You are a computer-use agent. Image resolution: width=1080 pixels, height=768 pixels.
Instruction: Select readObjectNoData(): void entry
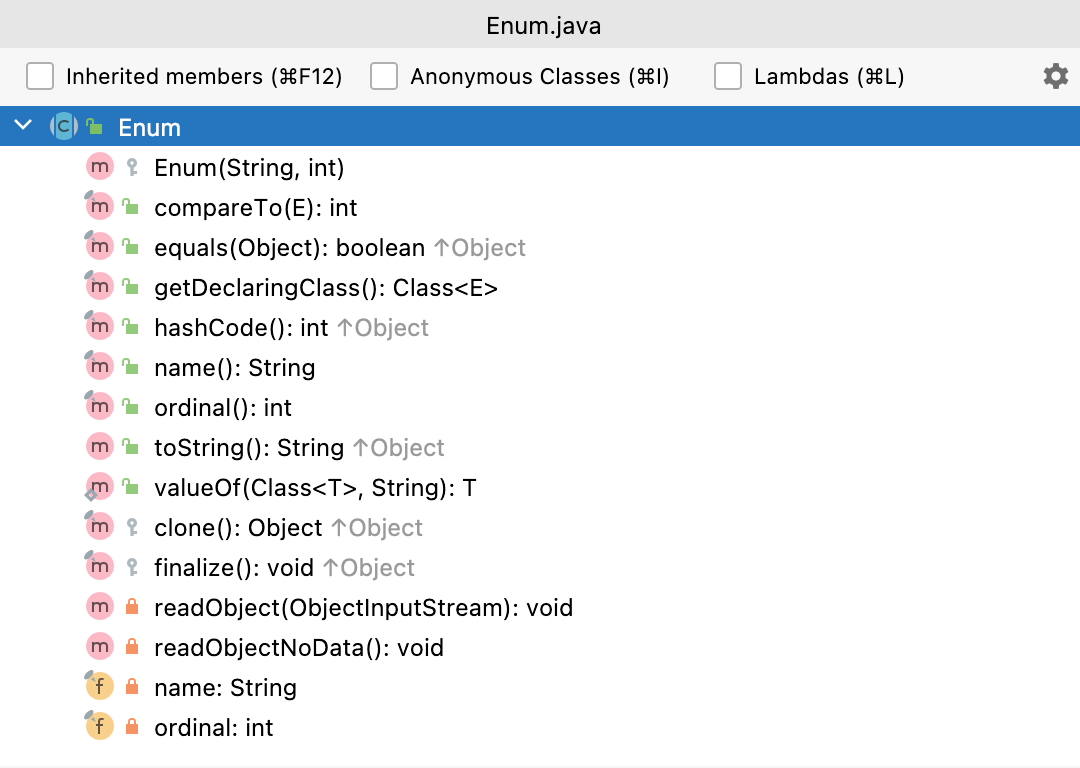coord(299,648)
